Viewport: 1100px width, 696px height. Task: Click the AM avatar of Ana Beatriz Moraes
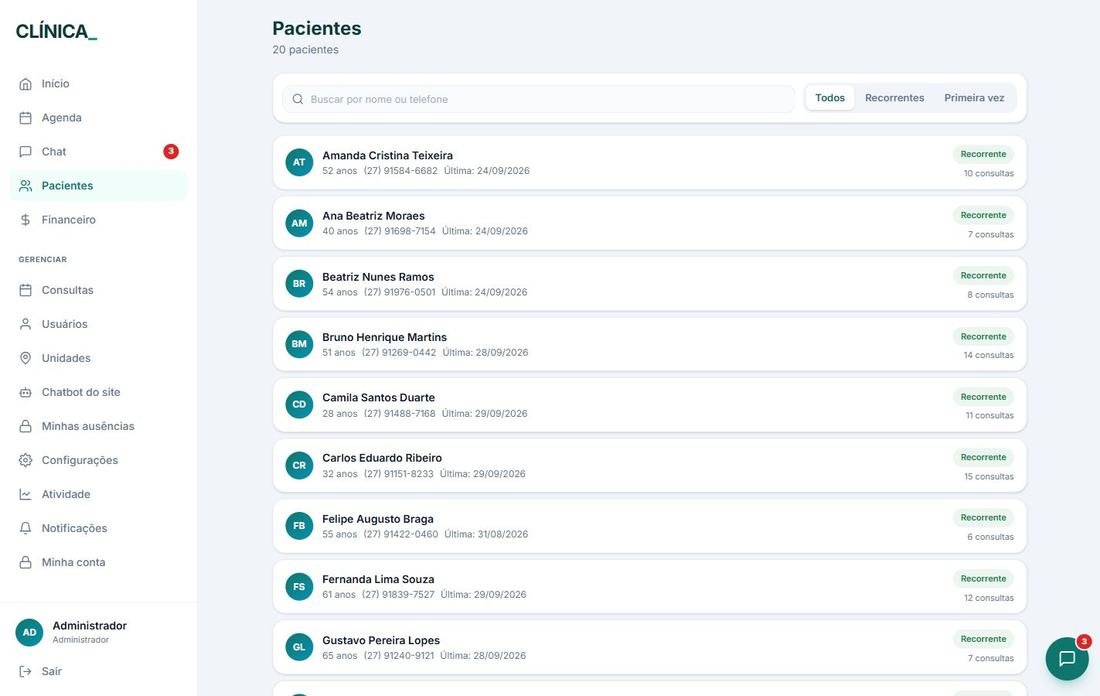pos(299,223)
